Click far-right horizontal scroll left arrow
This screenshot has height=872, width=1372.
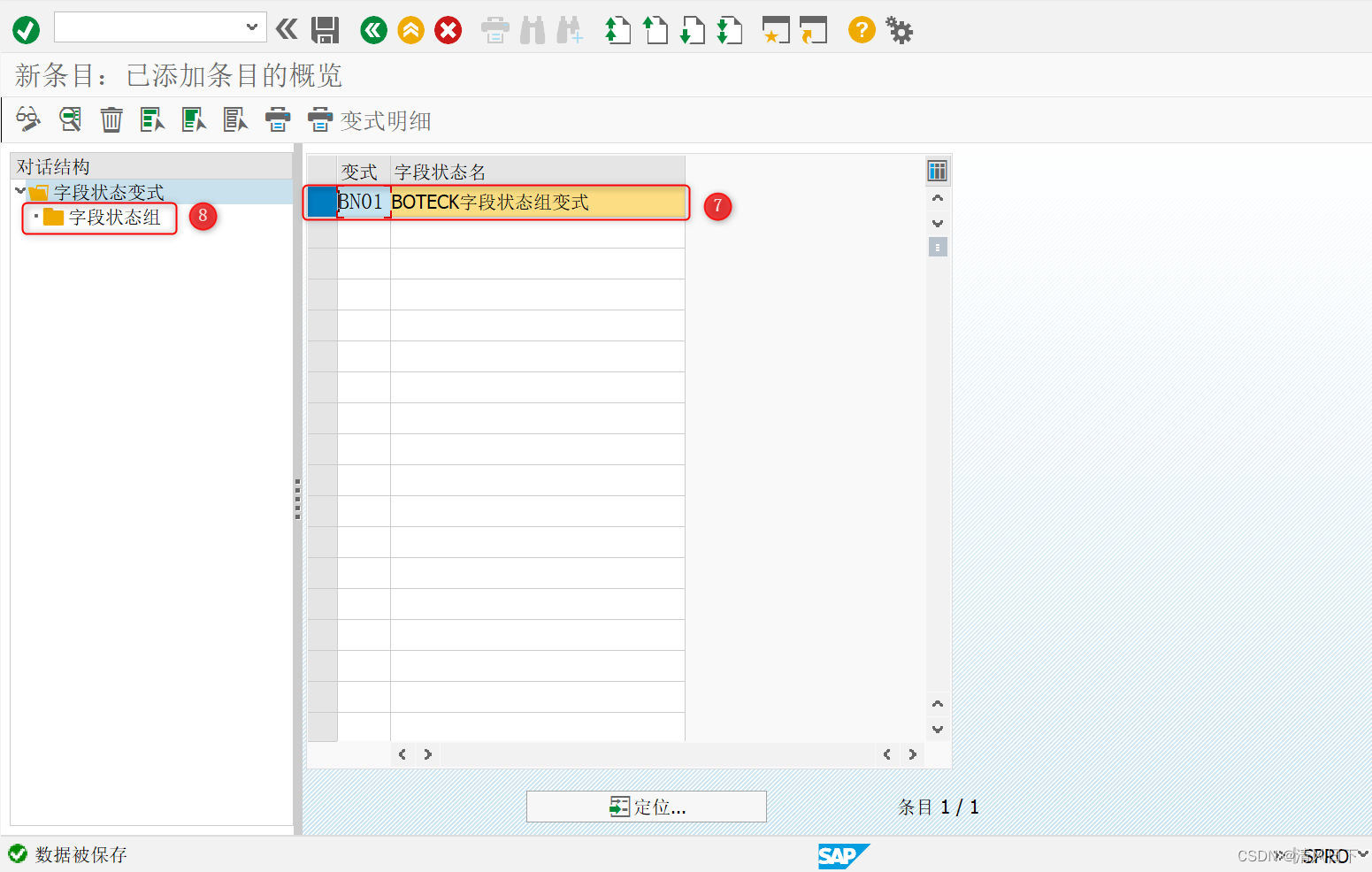[x=887, y=754]
